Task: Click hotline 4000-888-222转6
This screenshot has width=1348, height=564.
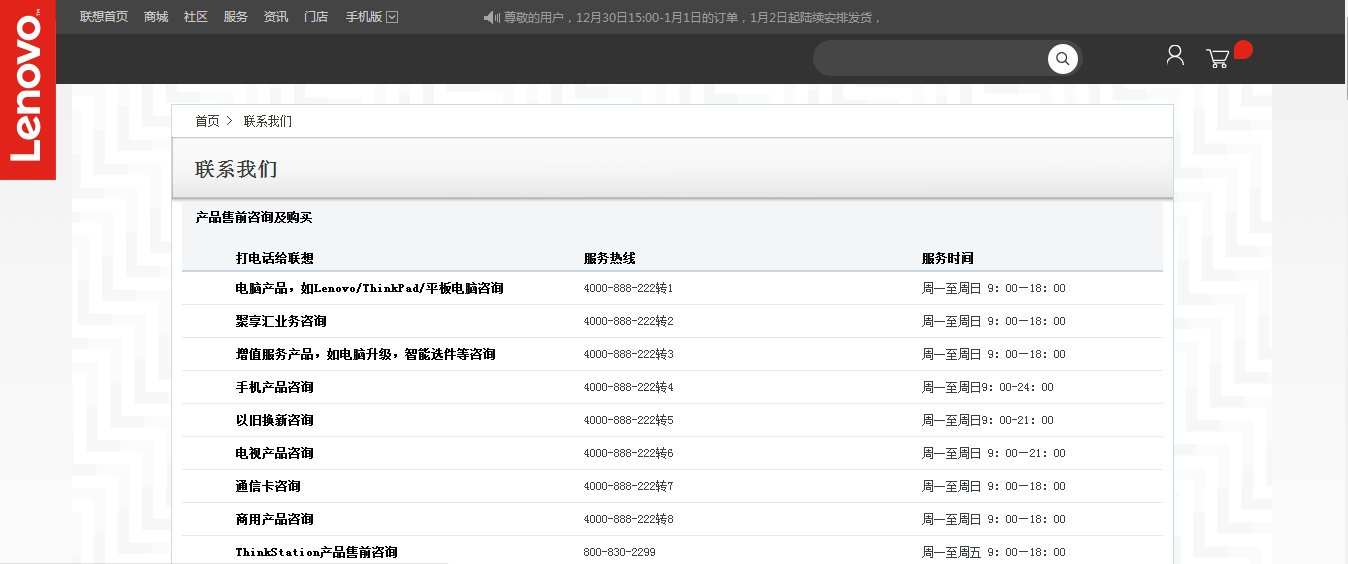Action: point(628,453)
